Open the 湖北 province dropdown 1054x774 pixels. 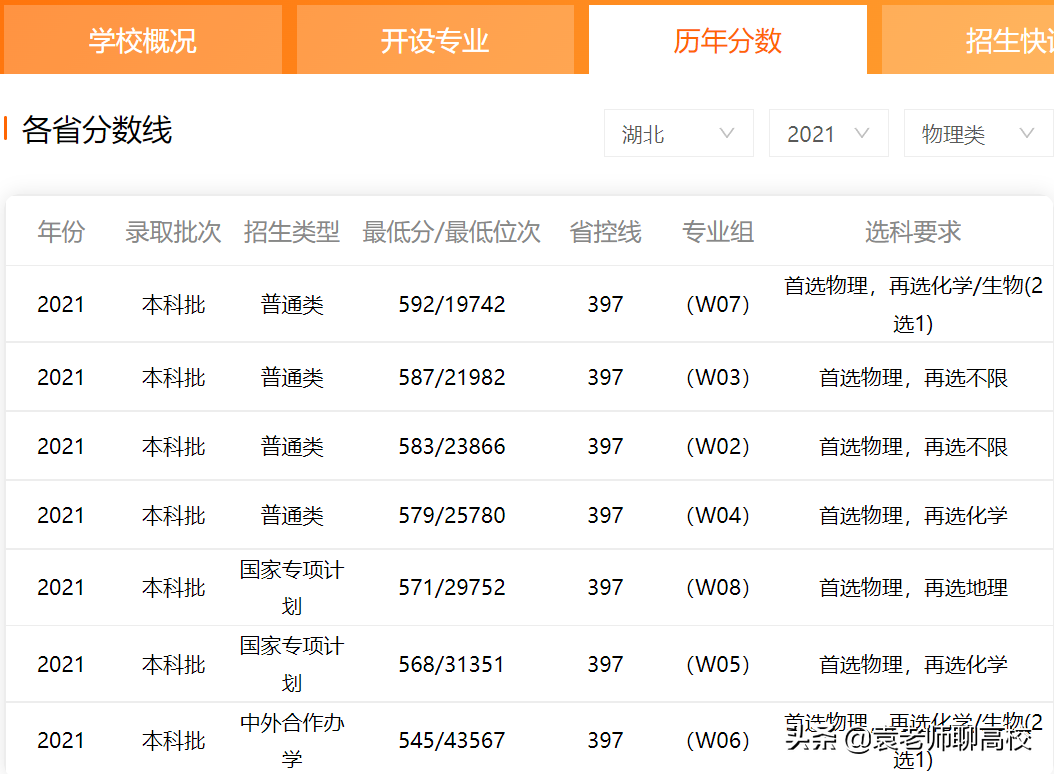678,132
